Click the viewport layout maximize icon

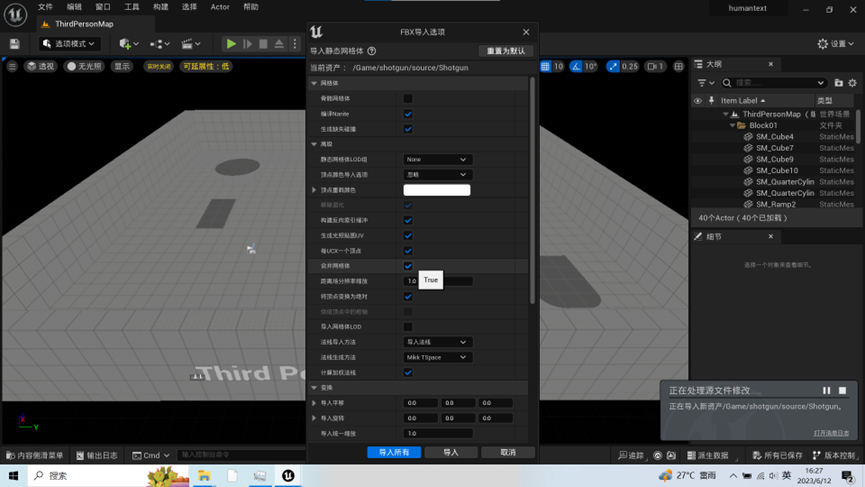(679, 66)
